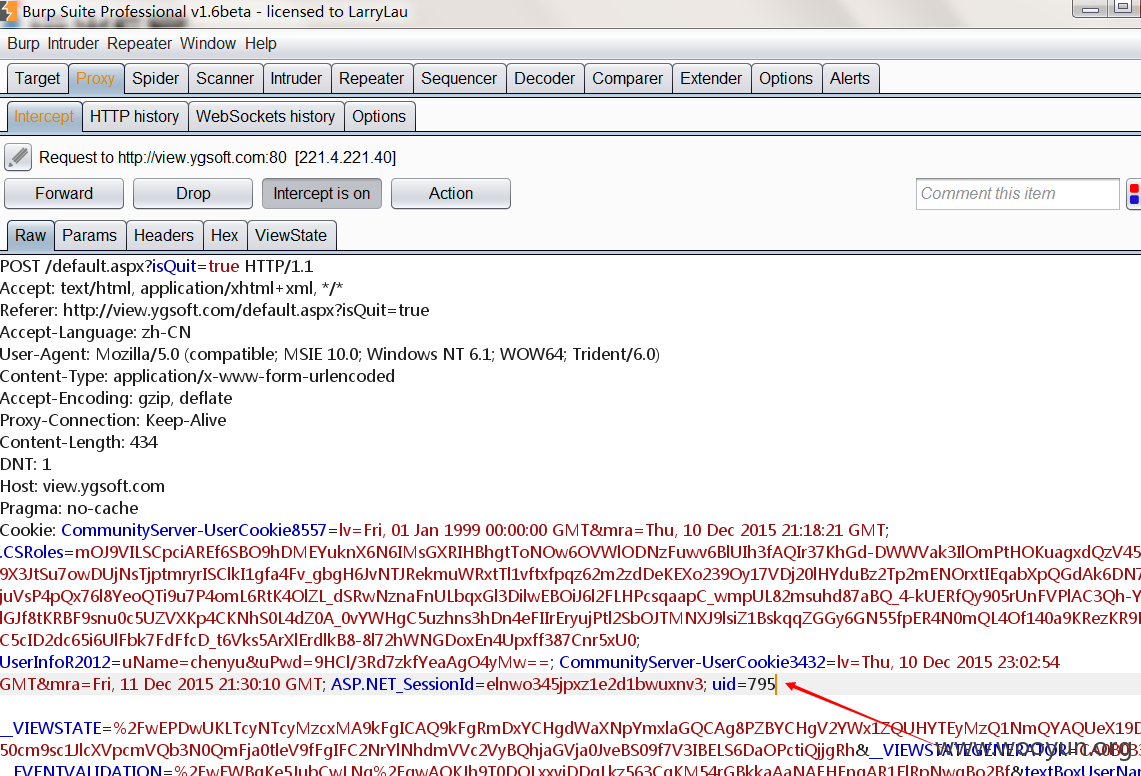Click the ASP.NET_SessionId cookie name
Screen dimensions: 1141x776
[x=402, y=684]
